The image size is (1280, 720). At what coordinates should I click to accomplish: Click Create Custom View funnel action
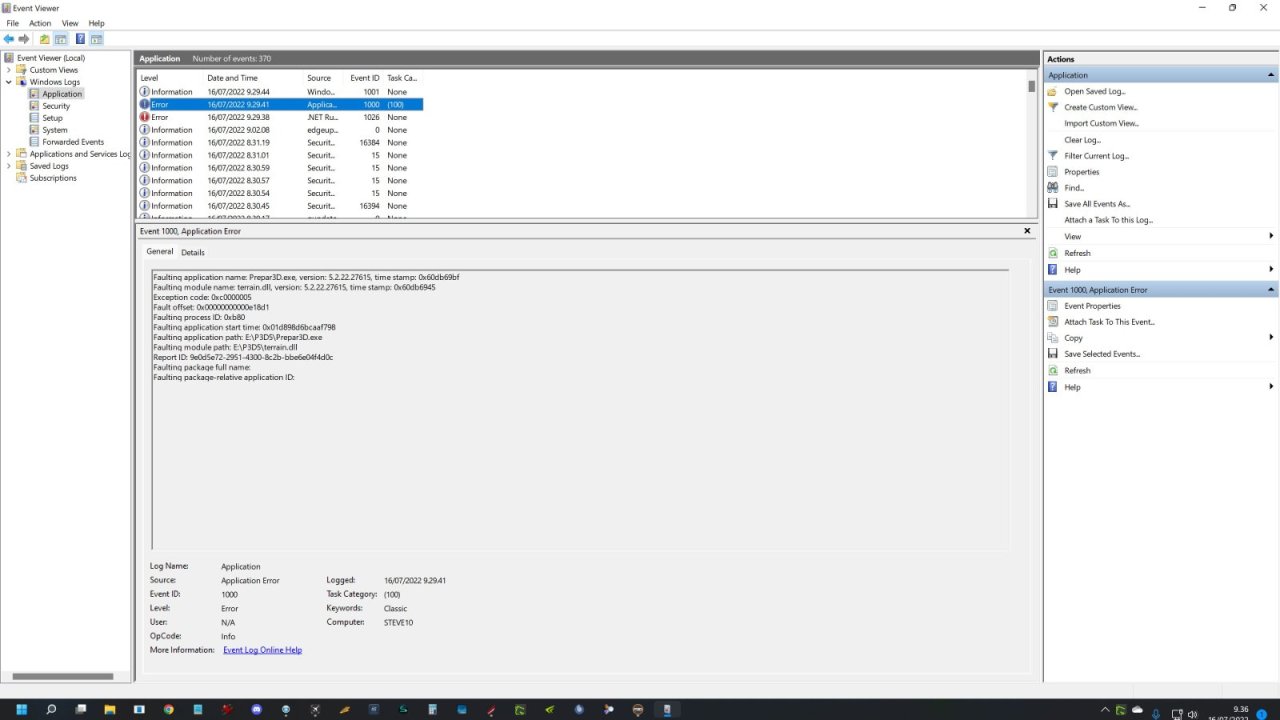pyautogui.click(x=1100, y=107)
